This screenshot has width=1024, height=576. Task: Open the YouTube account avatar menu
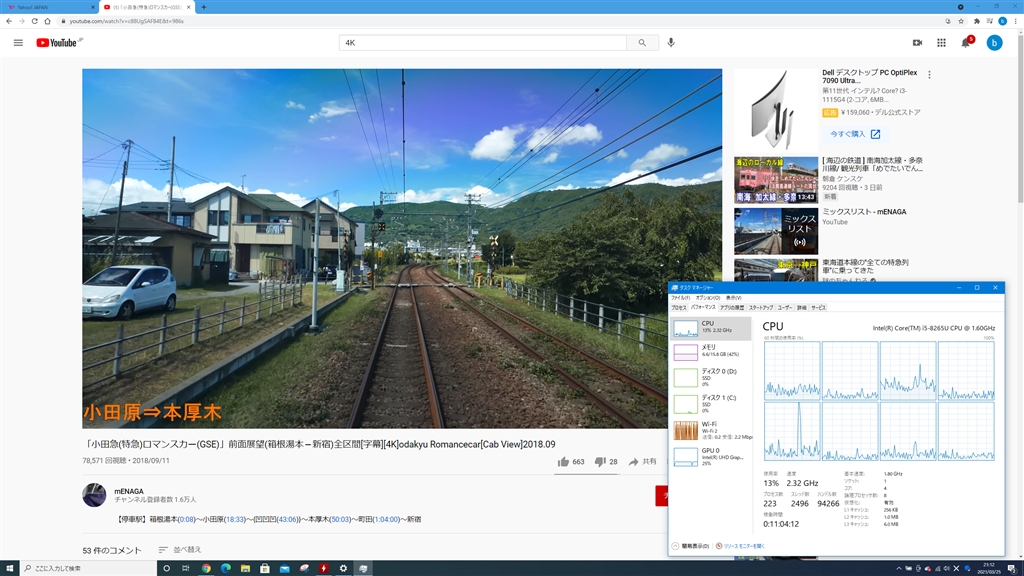[x=994, y=42]
